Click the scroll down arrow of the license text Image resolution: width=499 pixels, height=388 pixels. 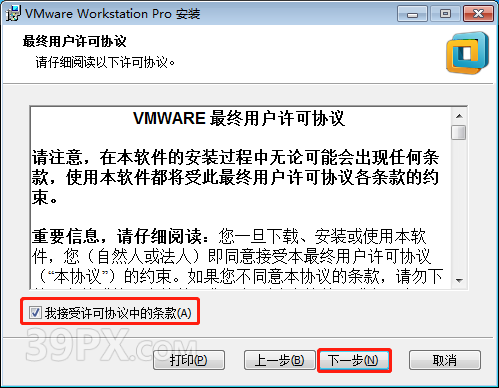pyautogui.click(x=459, y=280)
